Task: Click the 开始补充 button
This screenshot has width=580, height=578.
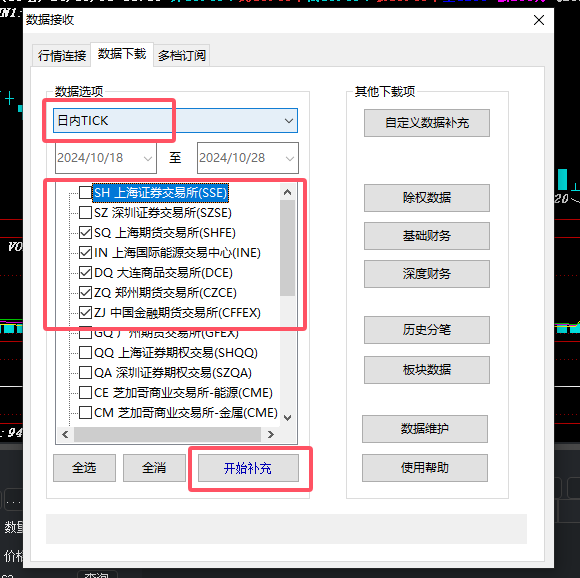Action: (248, 468)
